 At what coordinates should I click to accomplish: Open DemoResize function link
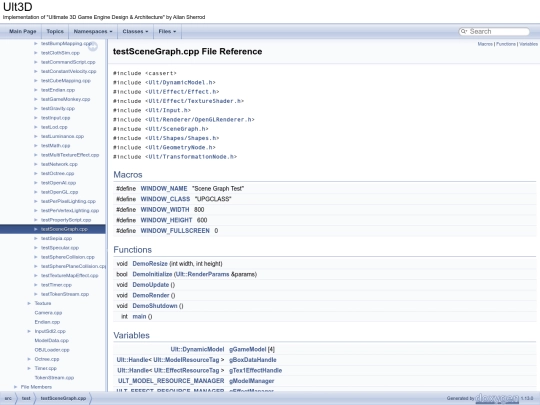click(x=150, y=264)
